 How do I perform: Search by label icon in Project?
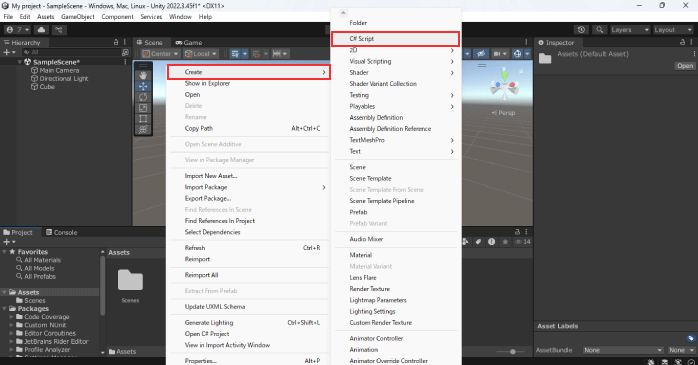tap(478, 242)
